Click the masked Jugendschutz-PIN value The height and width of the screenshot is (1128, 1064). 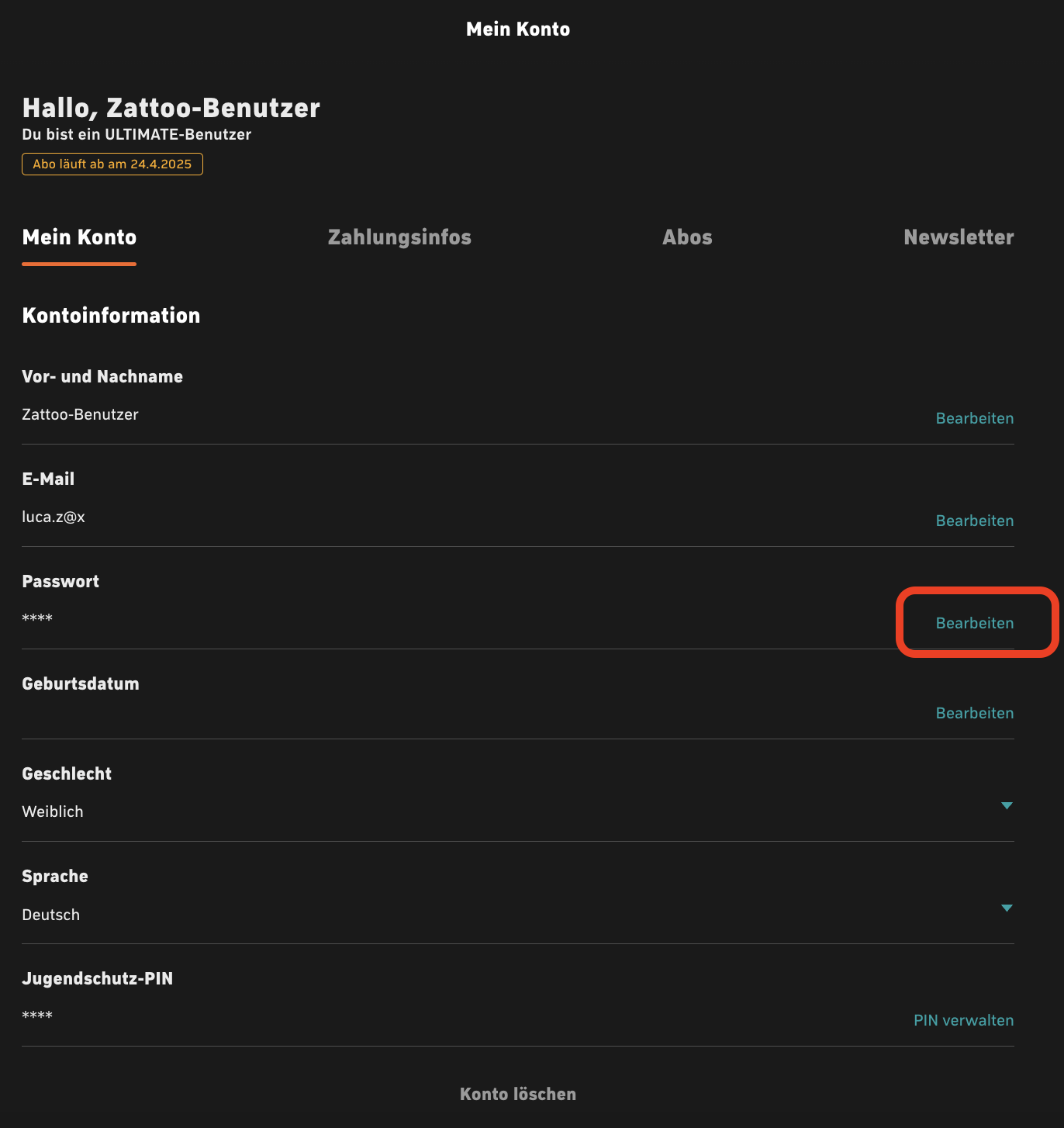[x=37, y=1015]
